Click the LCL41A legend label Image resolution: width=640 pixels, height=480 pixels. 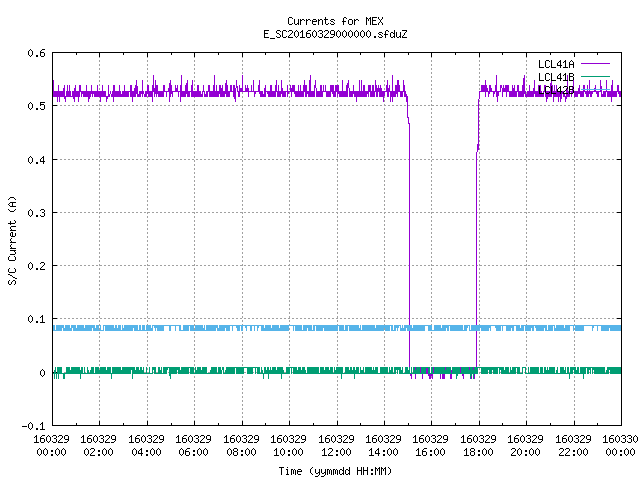coord(556,64)
